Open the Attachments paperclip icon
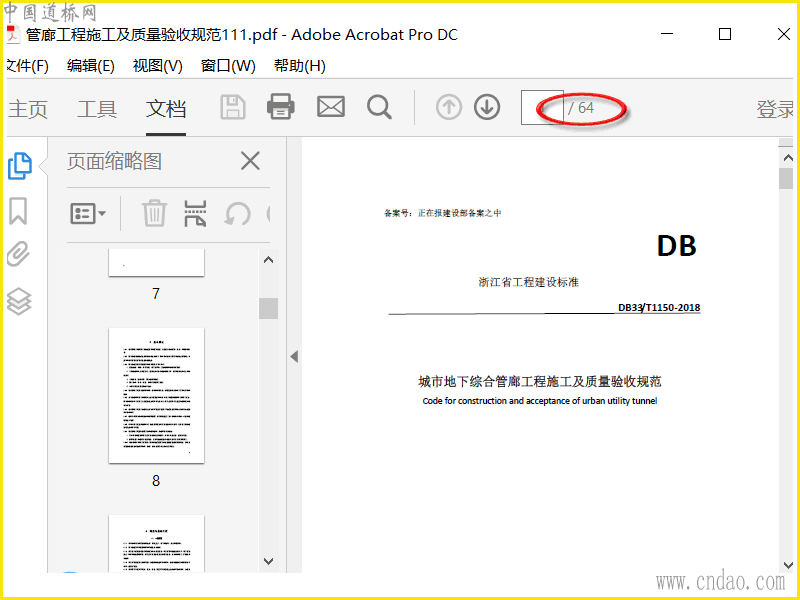This screenshot has height=600, width=800. pyautogui.click(x=18, y=254)
